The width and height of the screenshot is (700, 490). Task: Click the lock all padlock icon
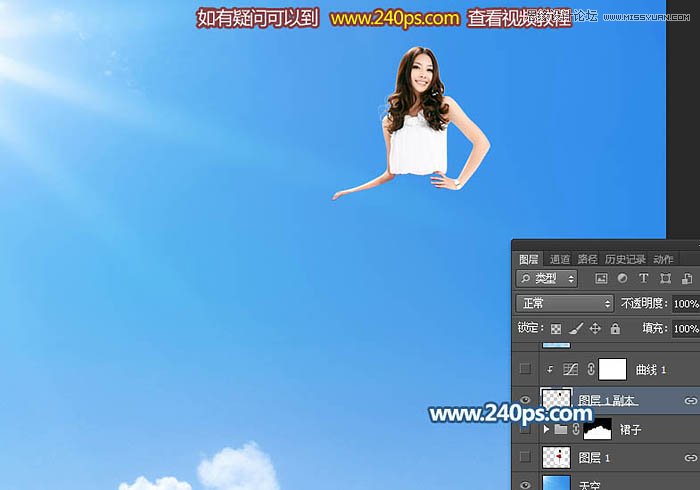(x=615, y=328)
